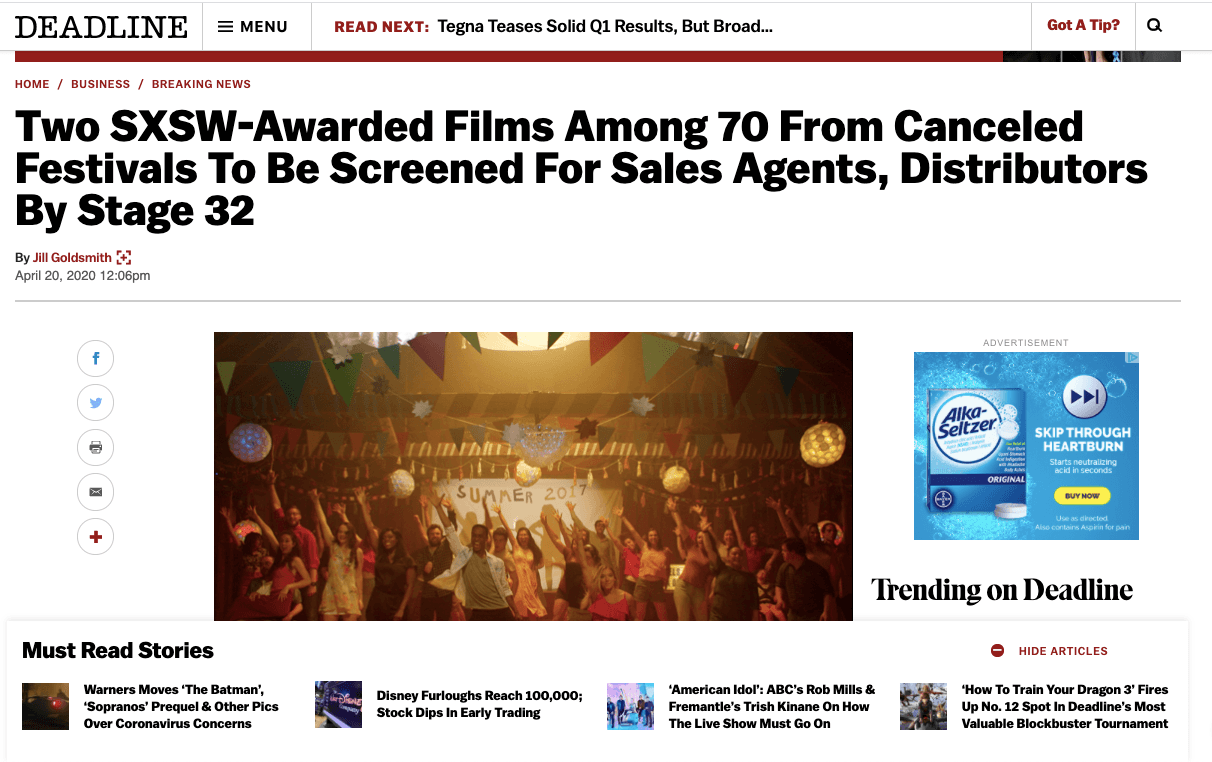Click the Got A Tip? button
Viewport: 1212px width, 762px height.
1083,25
